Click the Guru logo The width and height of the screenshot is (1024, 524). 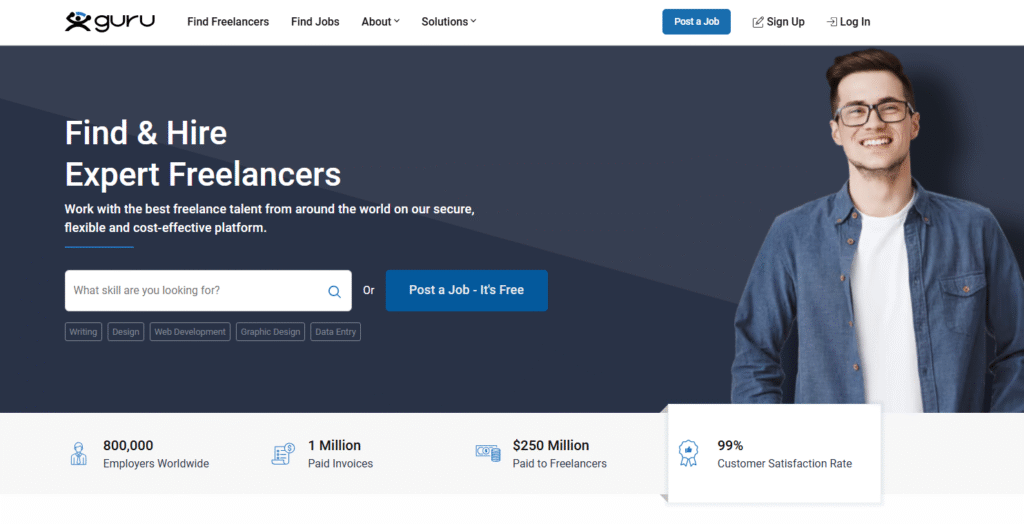coord(110,22)
